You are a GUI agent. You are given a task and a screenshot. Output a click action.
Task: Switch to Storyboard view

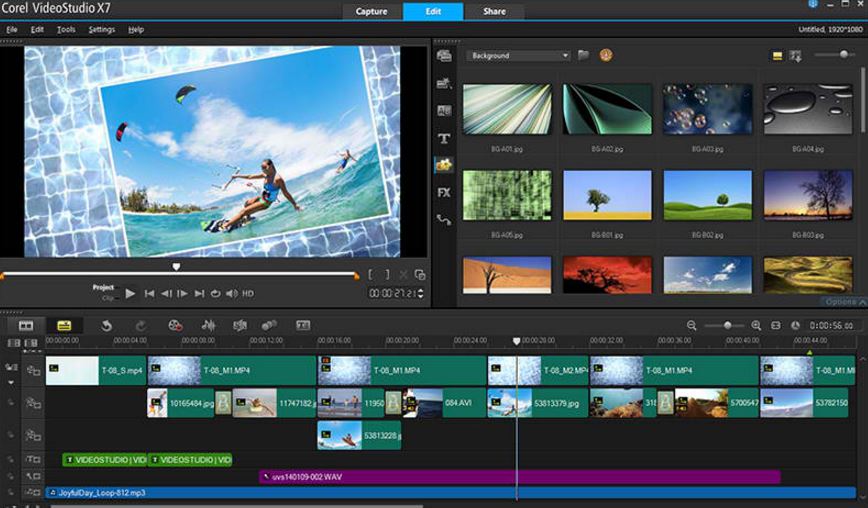pyautogui.click(x=26, y=325)
